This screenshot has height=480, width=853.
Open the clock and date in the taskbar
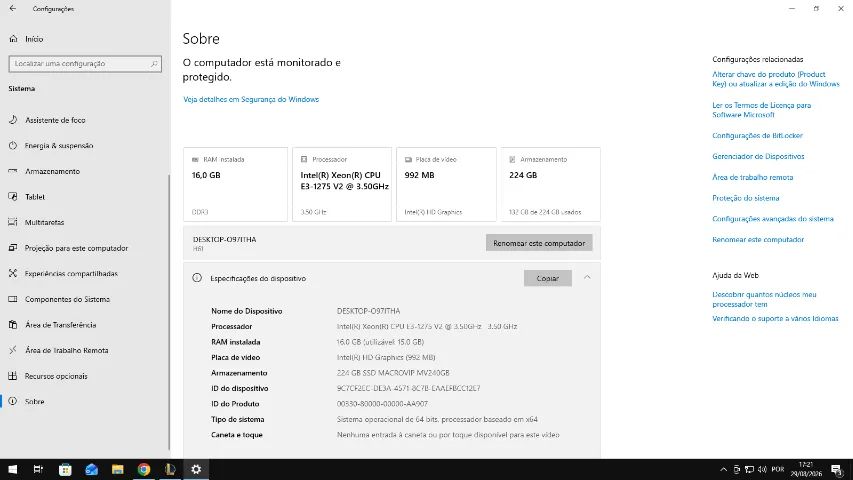coord(806,469)
